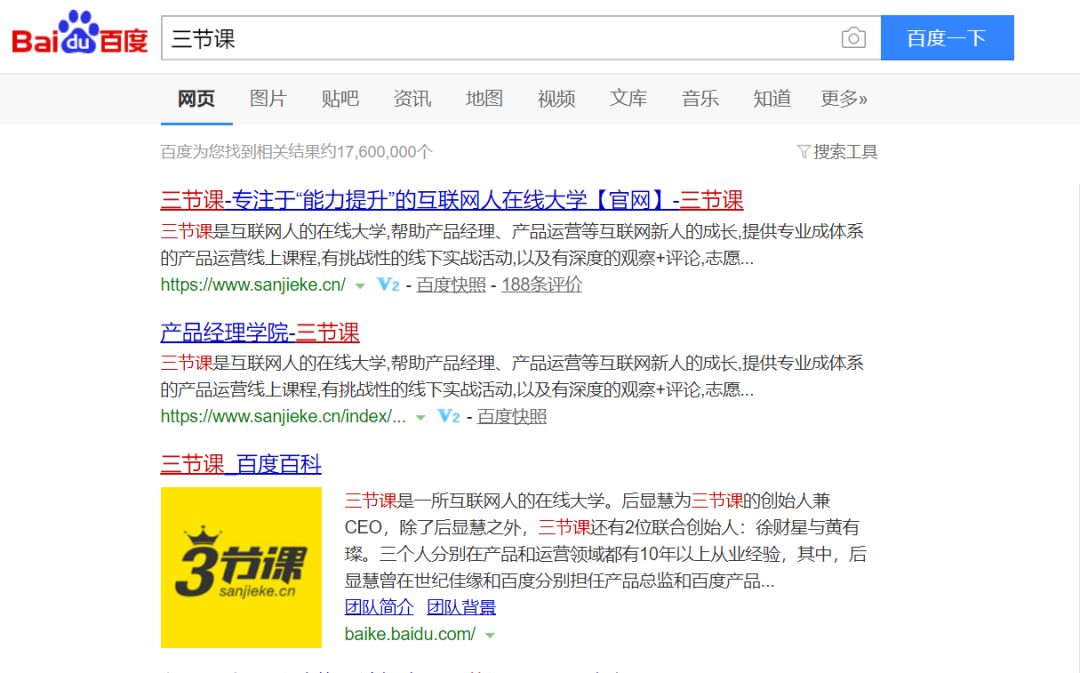Viewport: 1080px width, 673px height.
Task: Open 团队背景 link
Action: [x=461, y=607]
